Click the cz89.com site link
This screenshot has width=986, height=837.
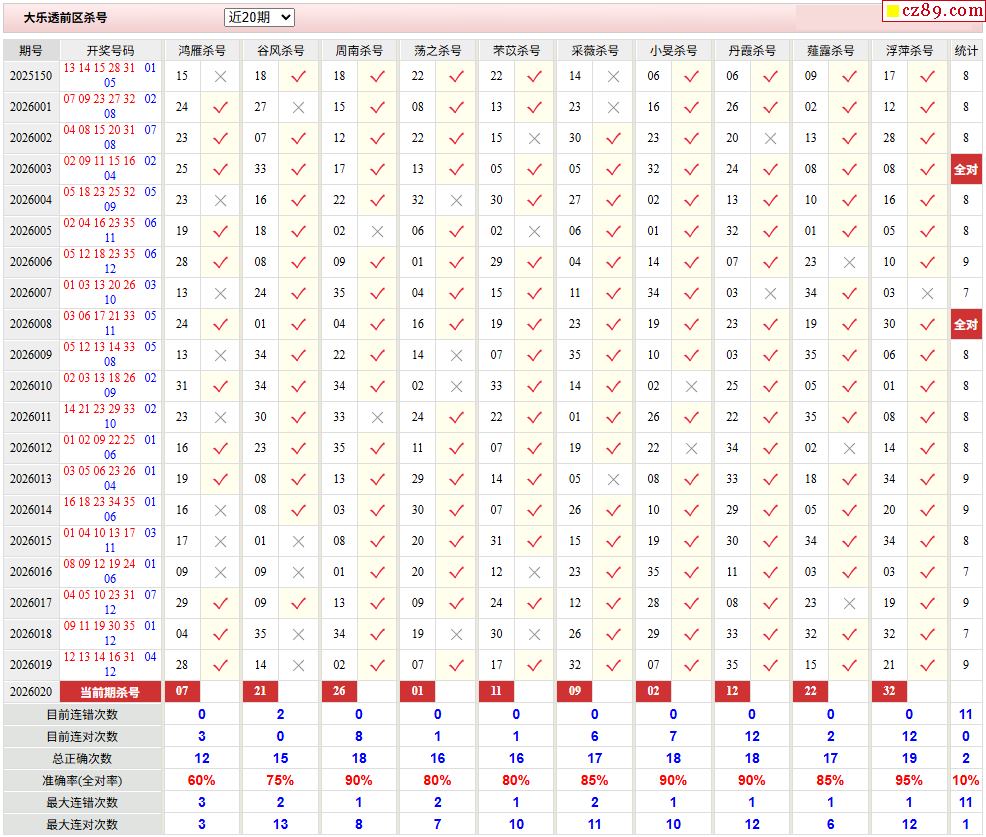[934, 11]
